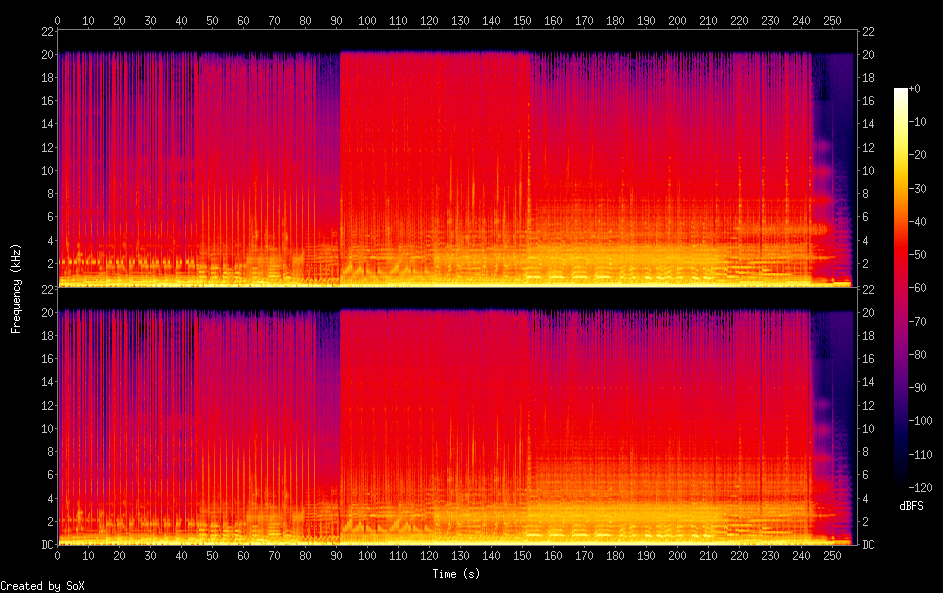Click the '-20' value on dBFS scale
This screenshot has width=943, height=593.
point(917,155)
